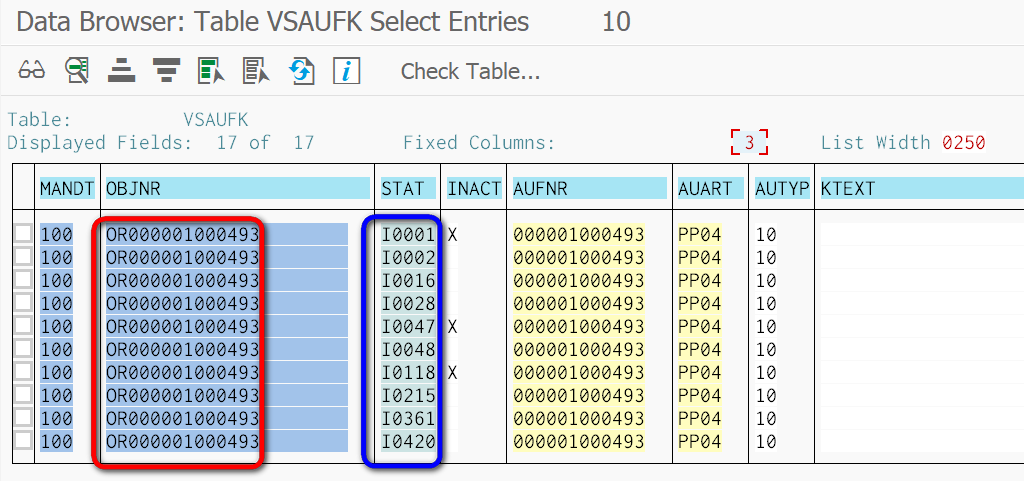Sort entries in descending order
Viewport: 1024px width, 481px height.
pos(167,70)
